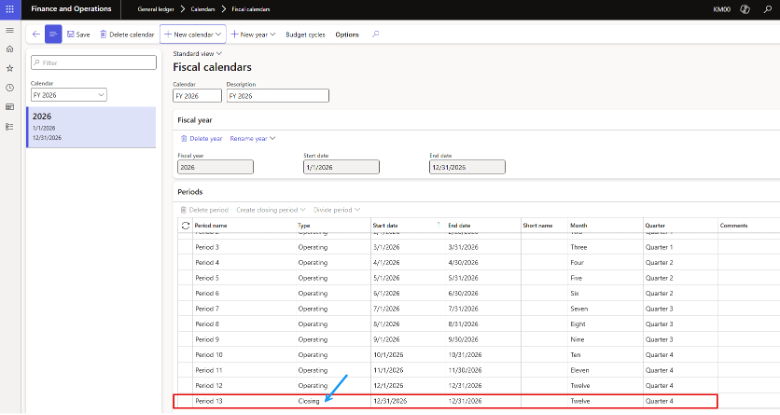Viewport: 780px width, 415px height.
Task: Collapse the Fiscal year section header
Action: (x=195, y=120)
